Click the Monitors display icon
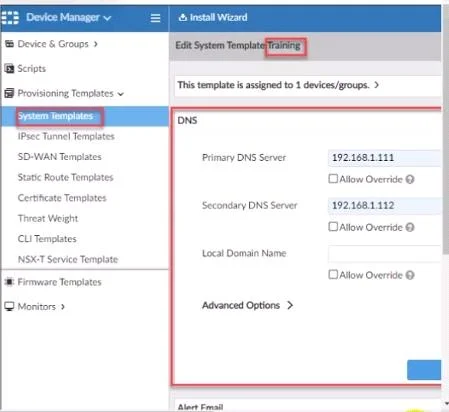This screenshot has height=412, width=449. [x=9, y=306]
